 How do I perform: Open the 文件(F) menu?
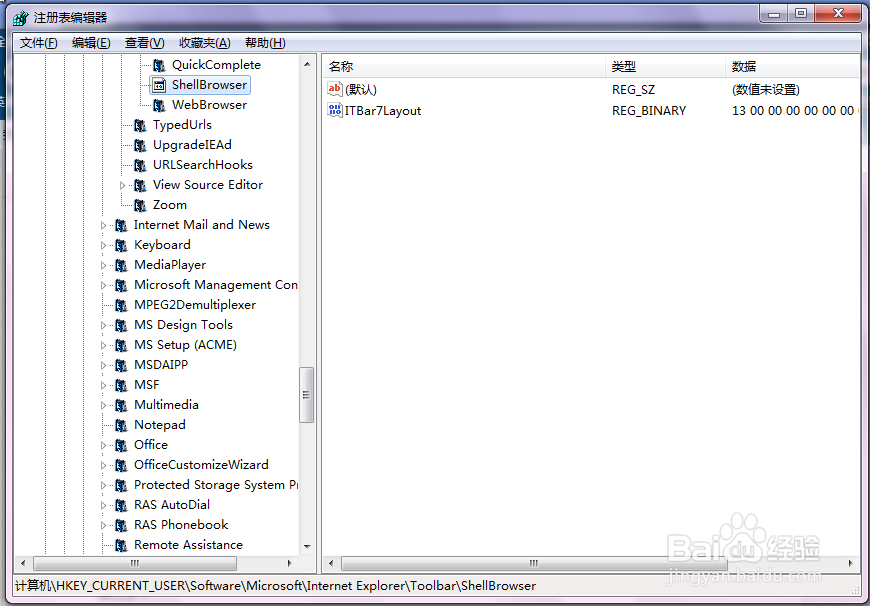click(38, 43)
